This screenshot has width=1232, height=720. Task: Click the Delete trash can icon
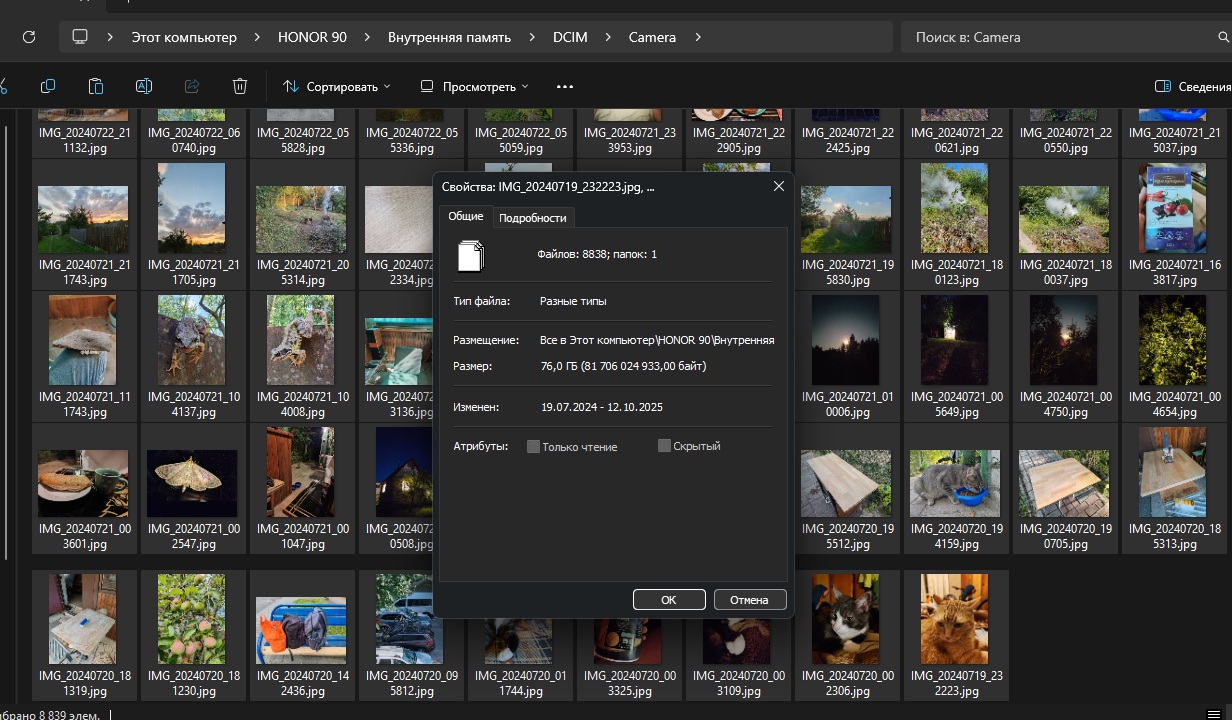tap(240, 86)
